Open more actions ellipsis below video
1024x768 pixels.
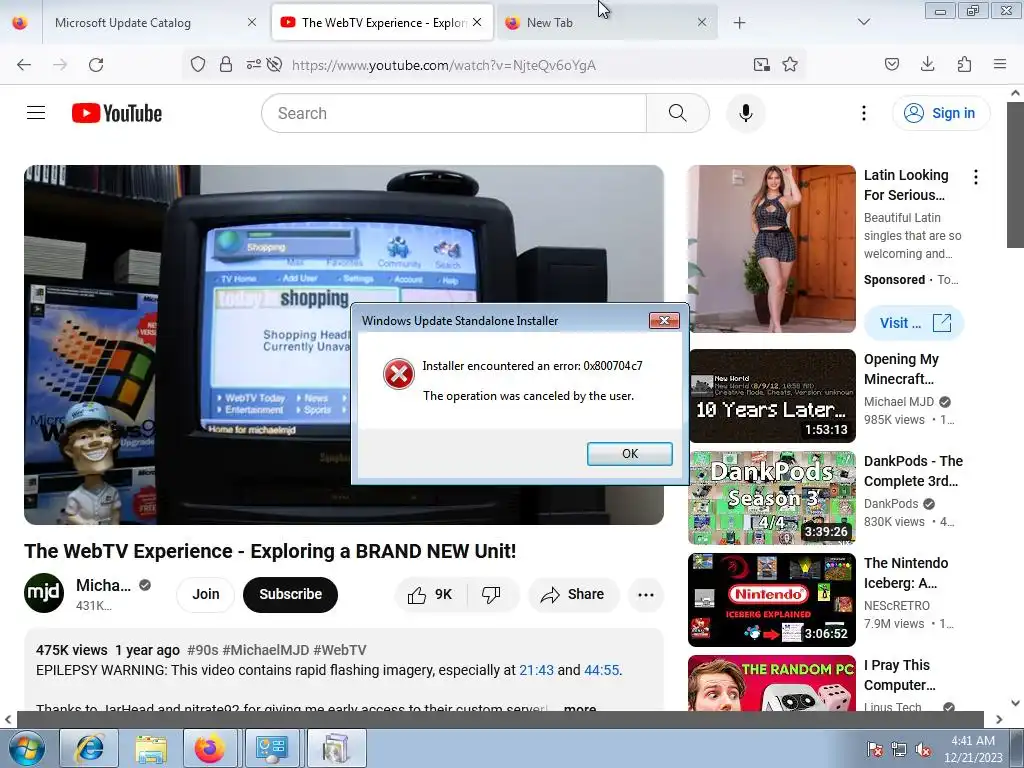pos(646,594)
